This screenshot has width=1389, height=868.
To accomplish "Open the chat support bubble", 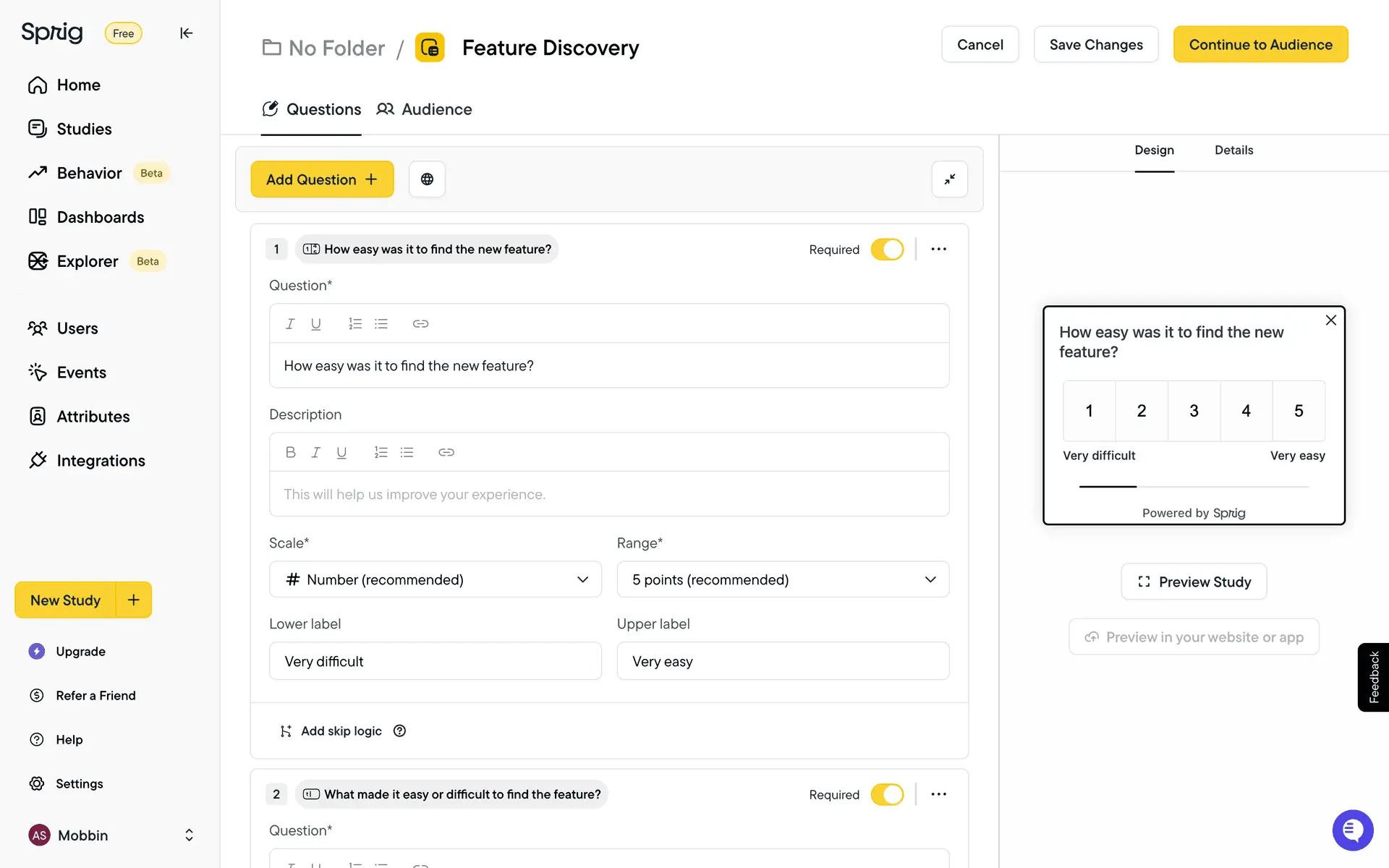I will (1352, 830).
